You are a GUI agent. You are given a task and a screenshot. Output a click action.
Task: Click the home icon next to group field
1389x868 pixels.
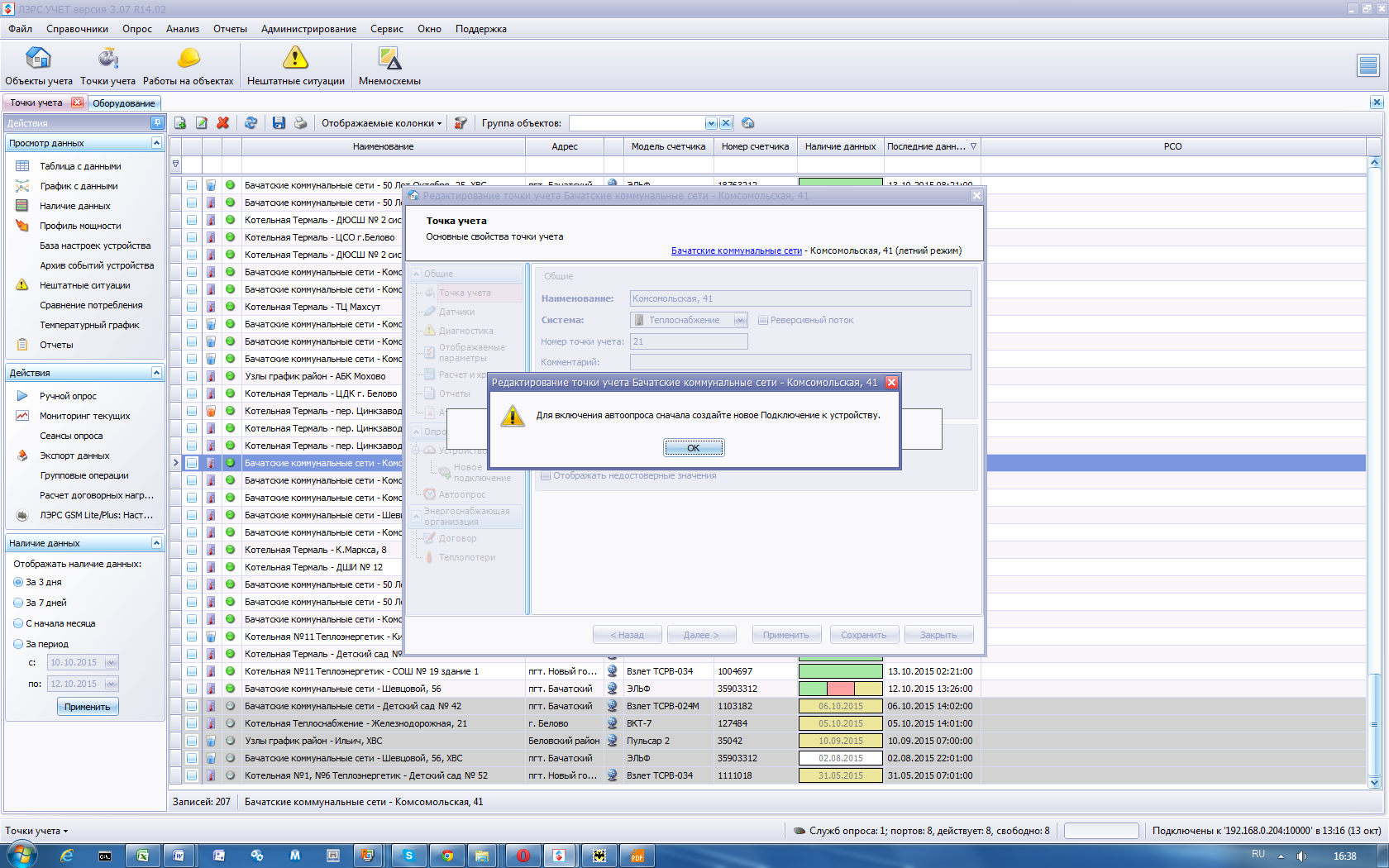[748, 123]
